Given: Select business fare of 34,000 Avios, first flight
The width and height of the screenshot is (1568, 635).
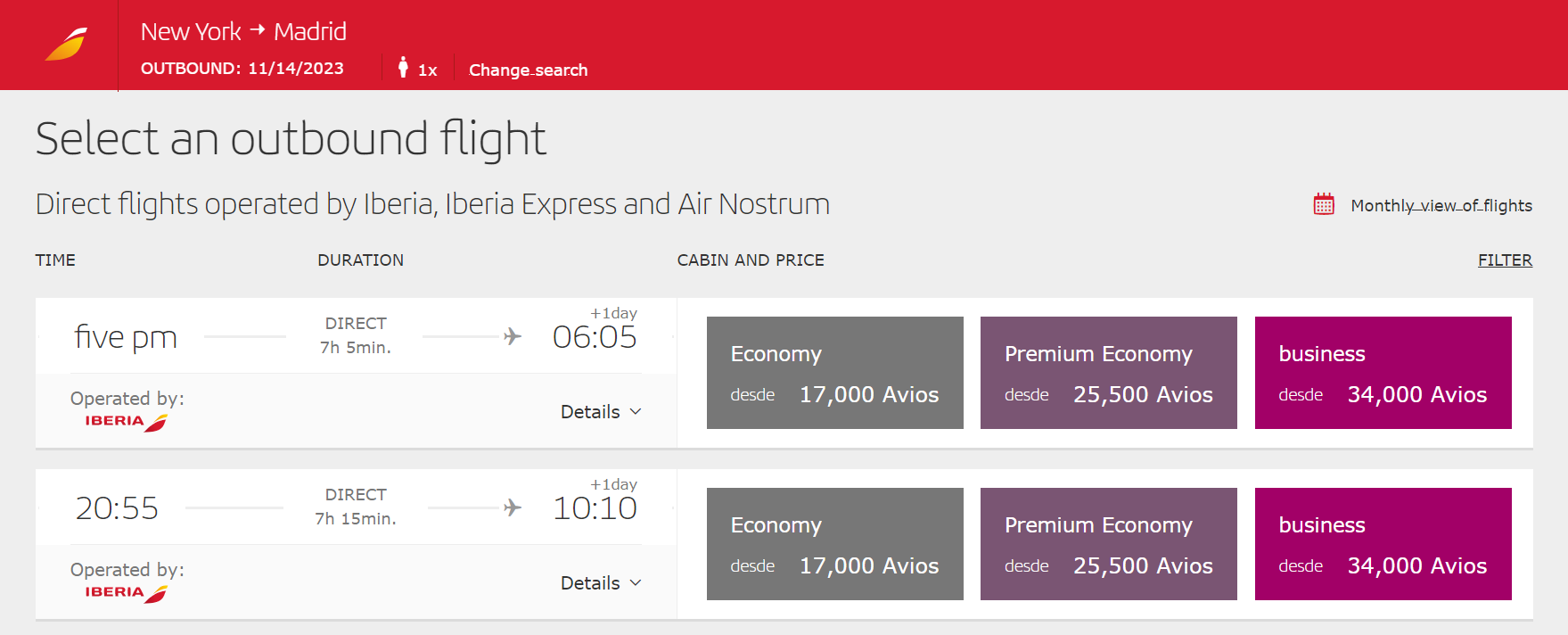Looking at the screenshot, I should pos(1383,373).
